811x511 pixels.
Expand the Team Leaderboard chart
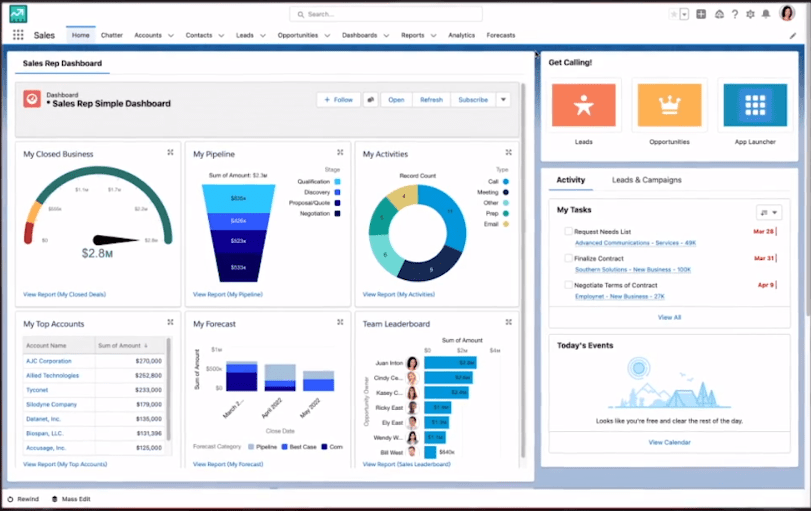tap(508, 322)
